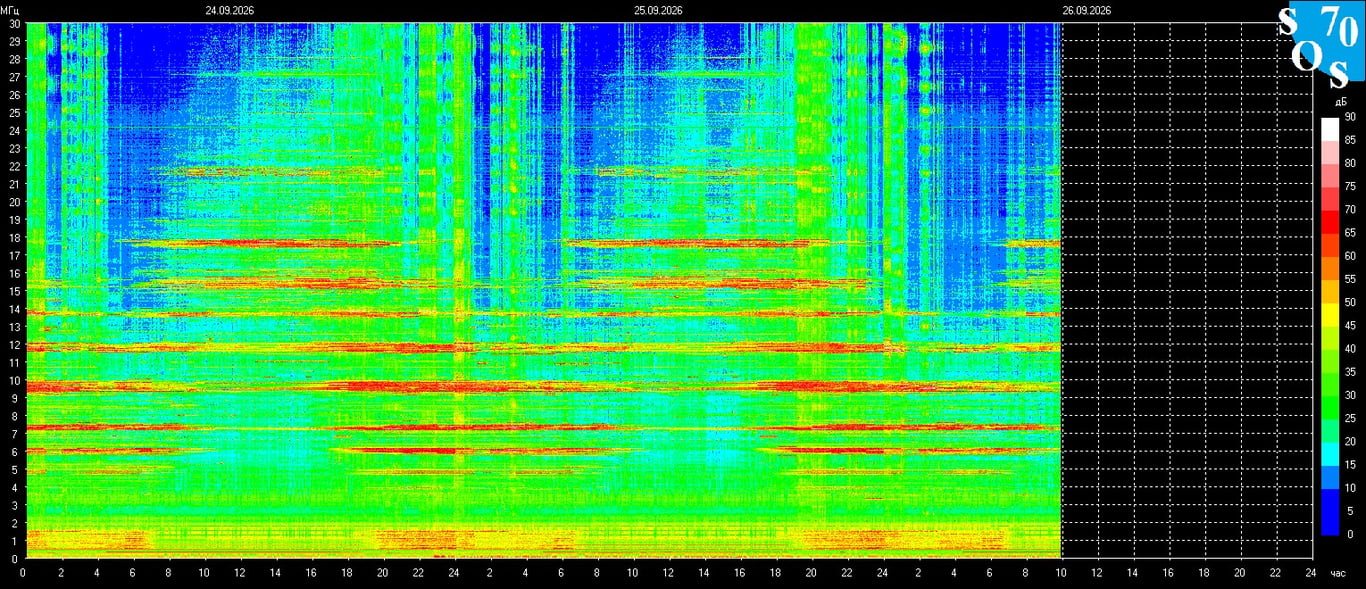Select the 26.09.2026 date label
The height and width of the screenshot is (589, 1366).
tap(1087, 10)
